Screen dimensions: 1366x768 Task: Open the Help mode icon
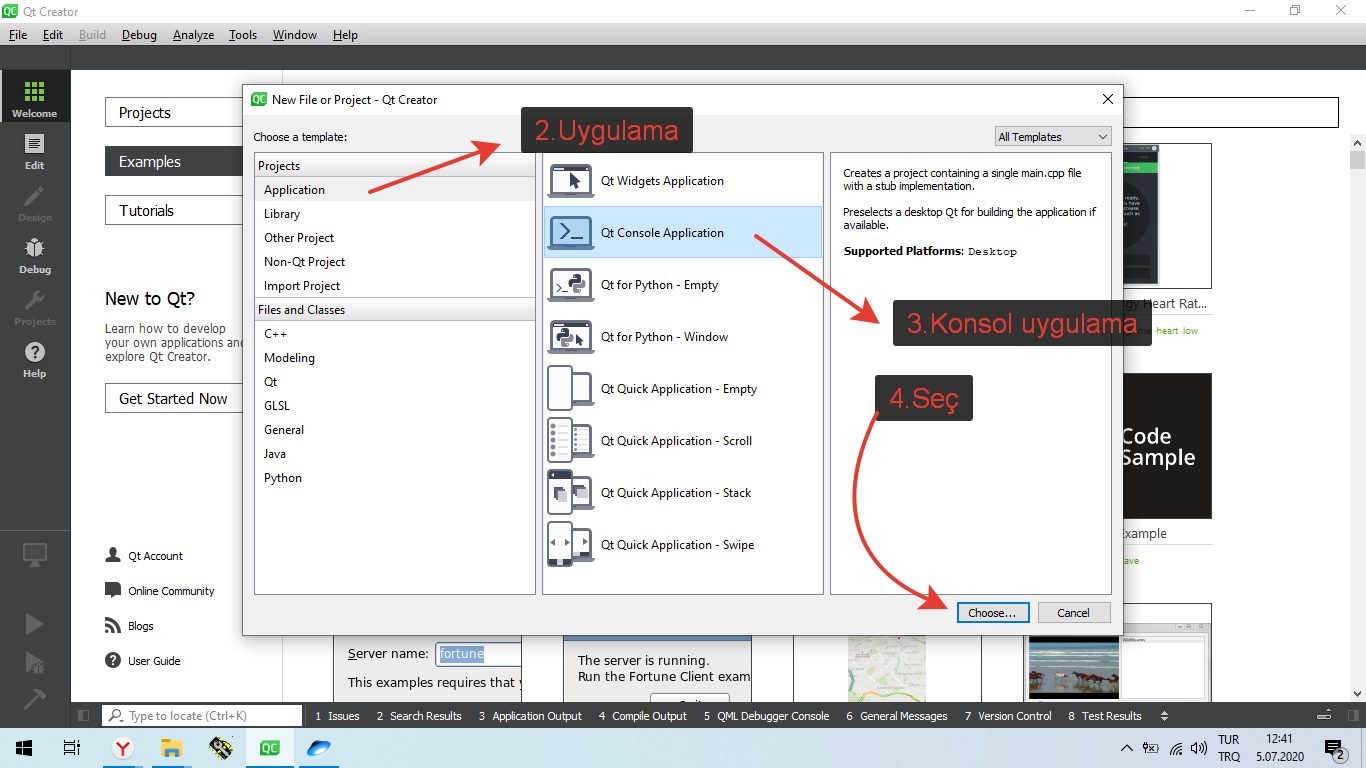click(x=35, y=359)
